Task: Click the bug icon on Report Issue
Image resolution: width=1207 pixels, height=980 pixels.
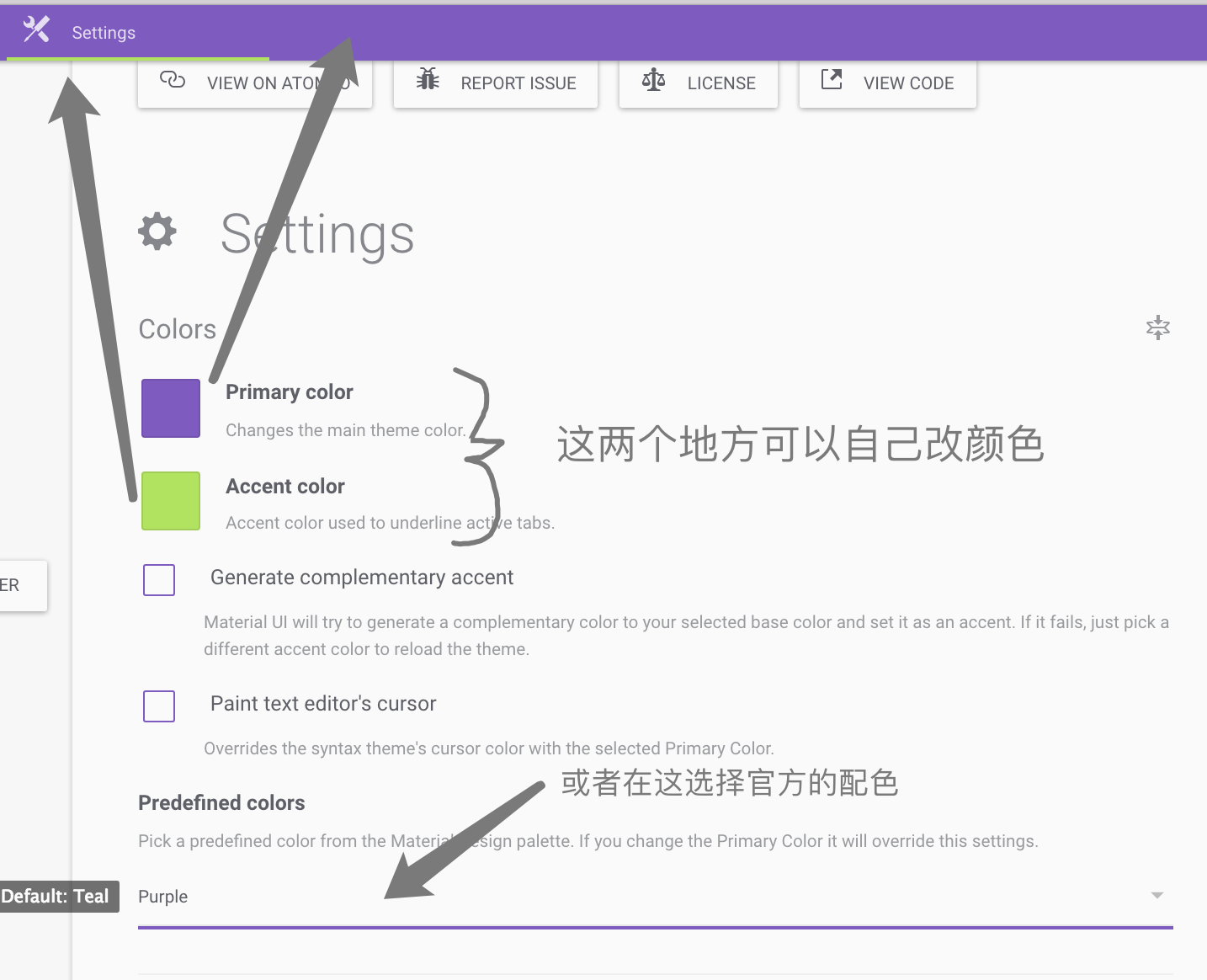Action: (428, 80)
